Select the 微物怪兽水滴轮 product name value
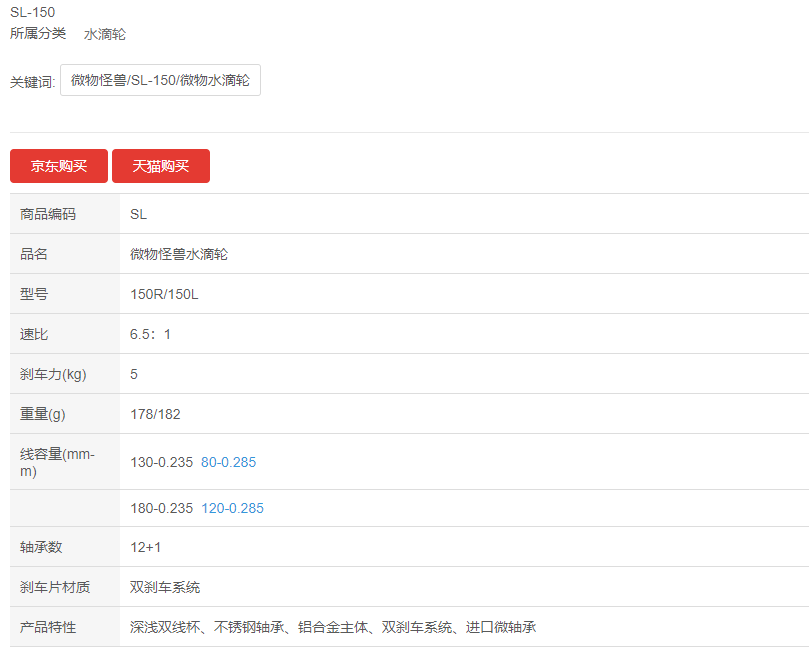Image resolution: width=809 pixels, height=658 pixels. click(x=179, y=254)
